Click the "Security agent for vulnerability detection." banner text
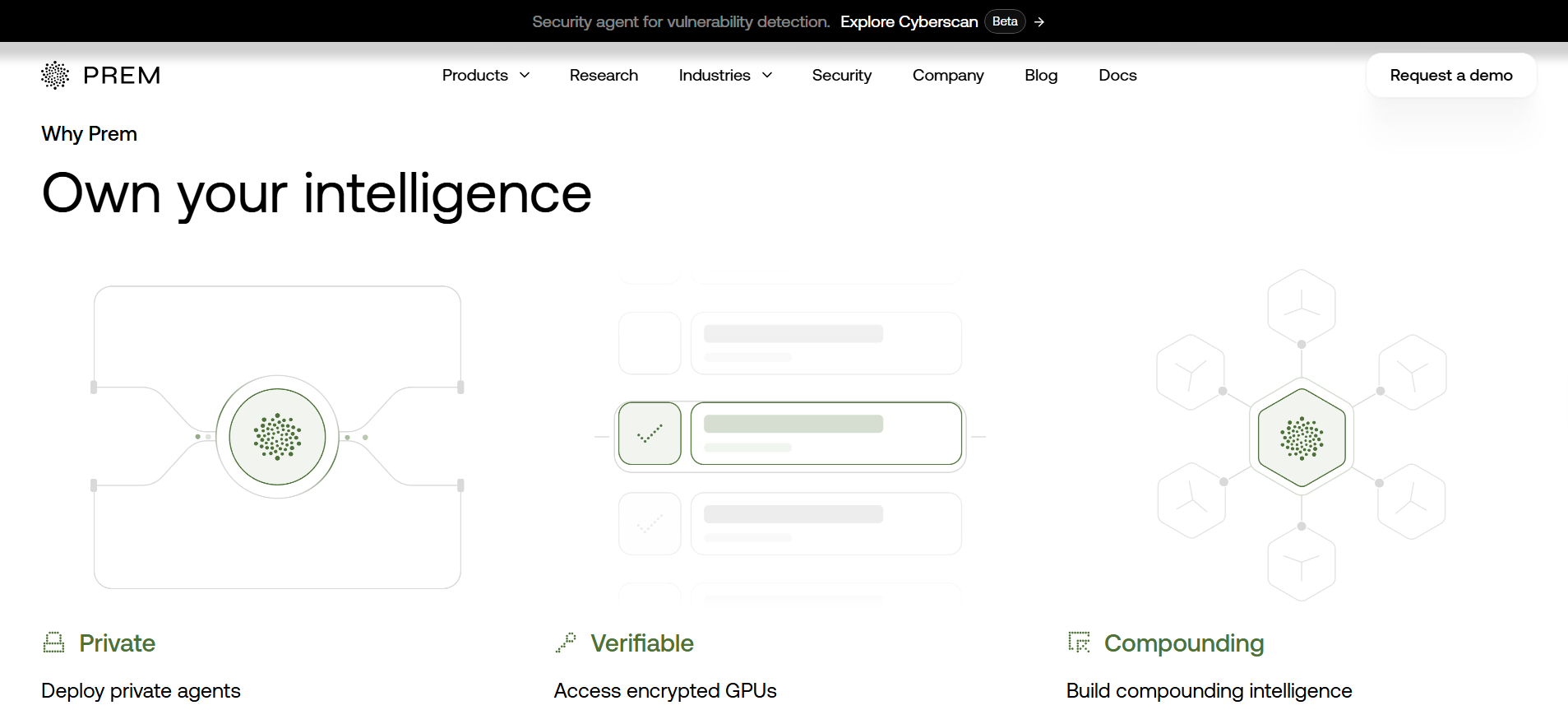This screenshot has width=1568, height=710. [x=681, y=22]
